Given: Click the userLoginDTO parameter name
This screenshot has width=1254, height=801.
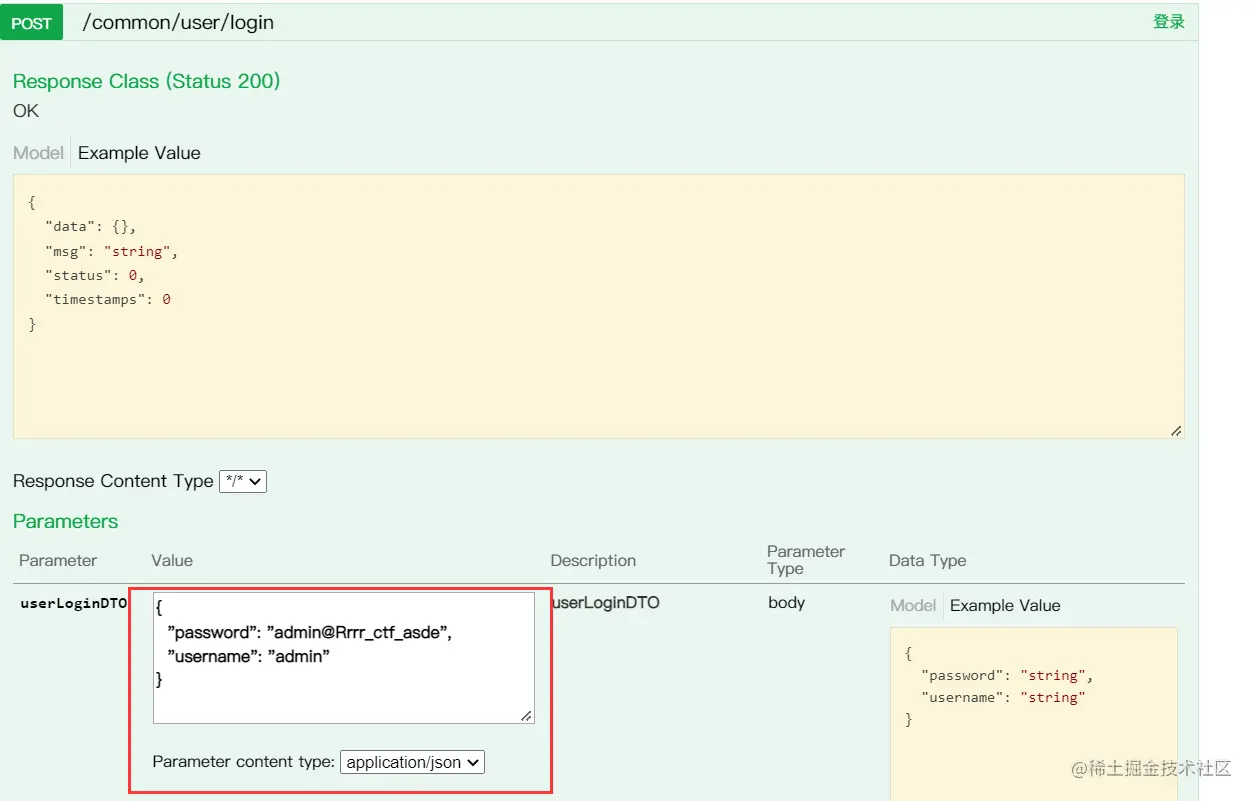Looking at the screenshot, I should [x=74, y=603].
